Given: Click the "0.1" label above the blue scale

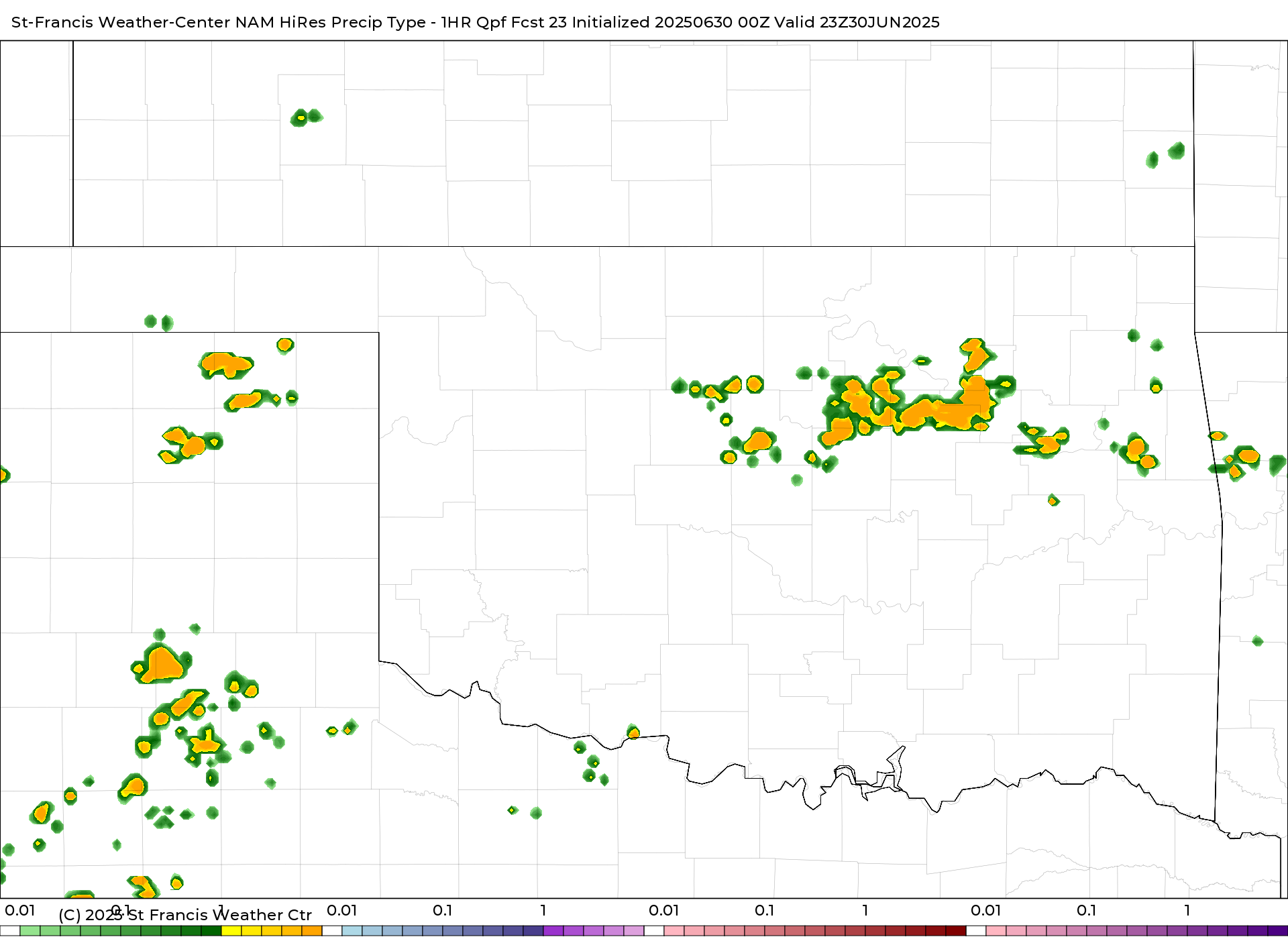Looking at the screenshot, I should pos(443,910).
